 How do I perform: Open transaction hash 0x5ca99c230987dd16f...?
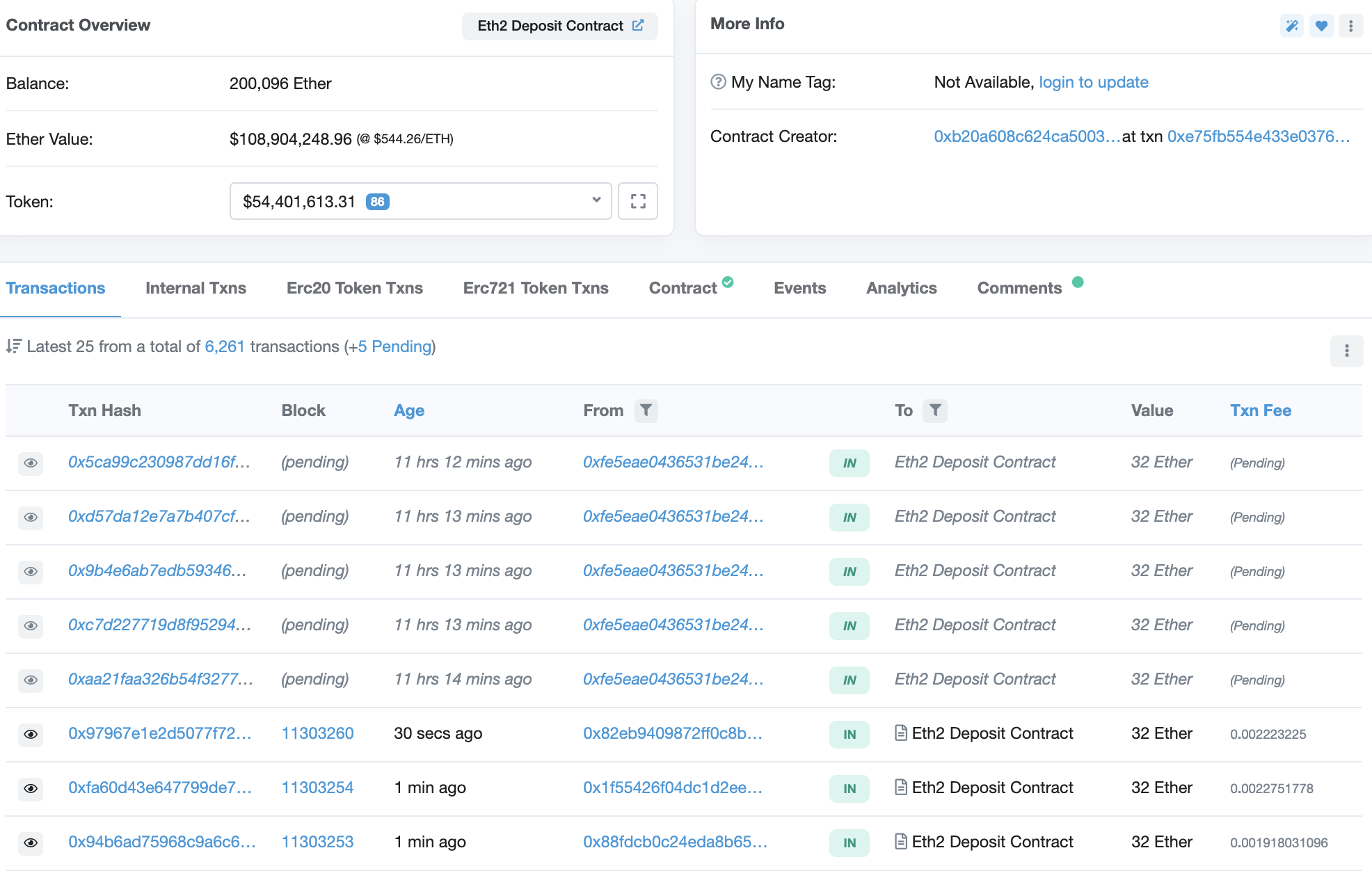(x=159, y=462)
